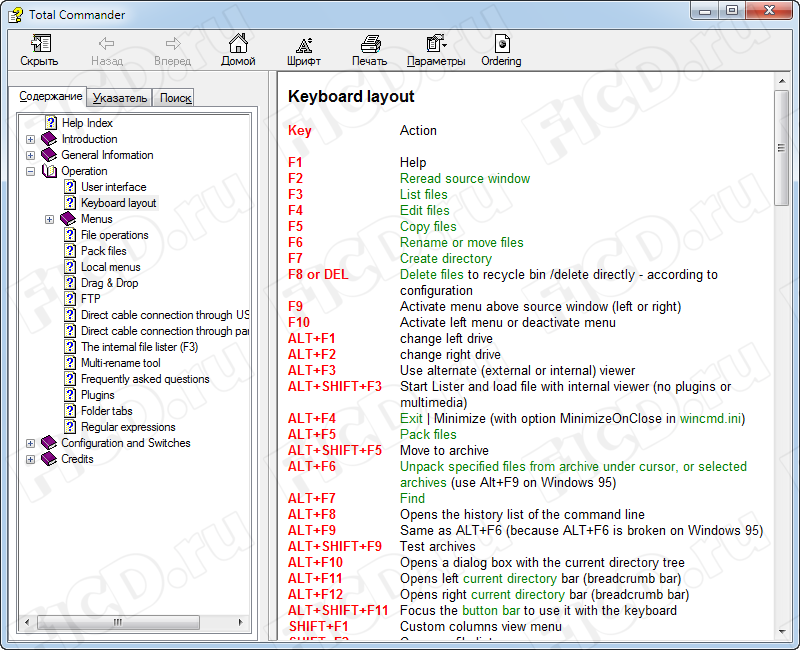Click the open book icon beside Operation
This screenshot has height=650, width=800.
(x=49, y=171)
